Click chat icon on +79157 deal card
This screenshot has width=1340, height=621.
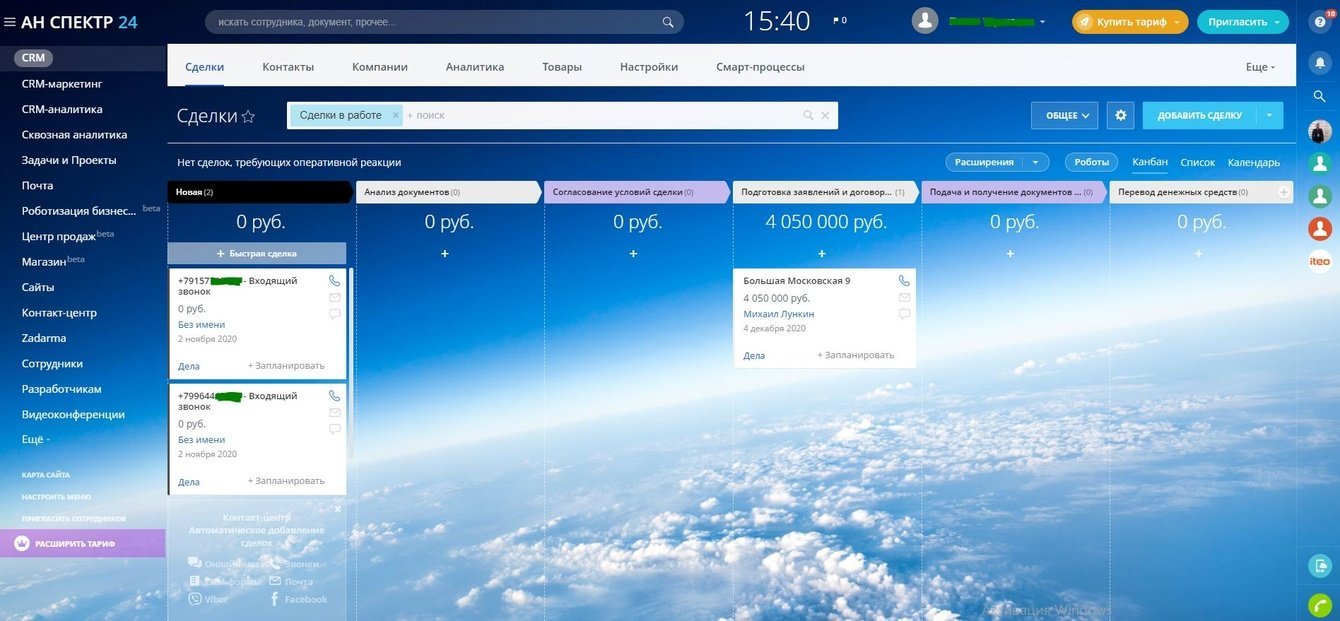point(334,313)
